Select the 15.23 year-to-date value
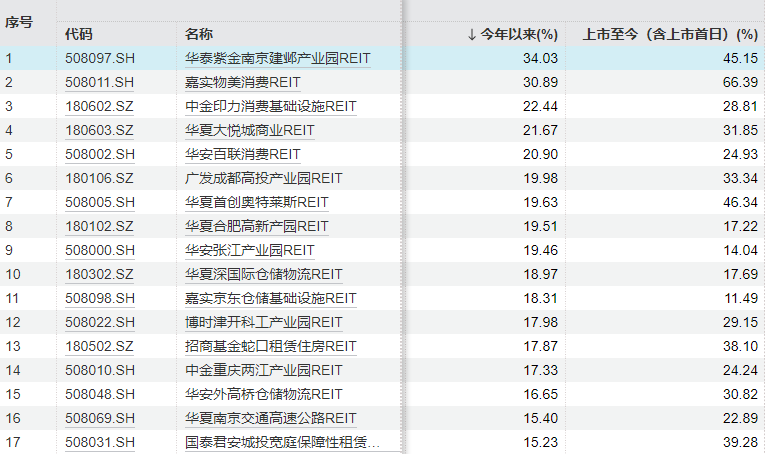This screenshot has height=454, width=765. [x=540, y=442]
